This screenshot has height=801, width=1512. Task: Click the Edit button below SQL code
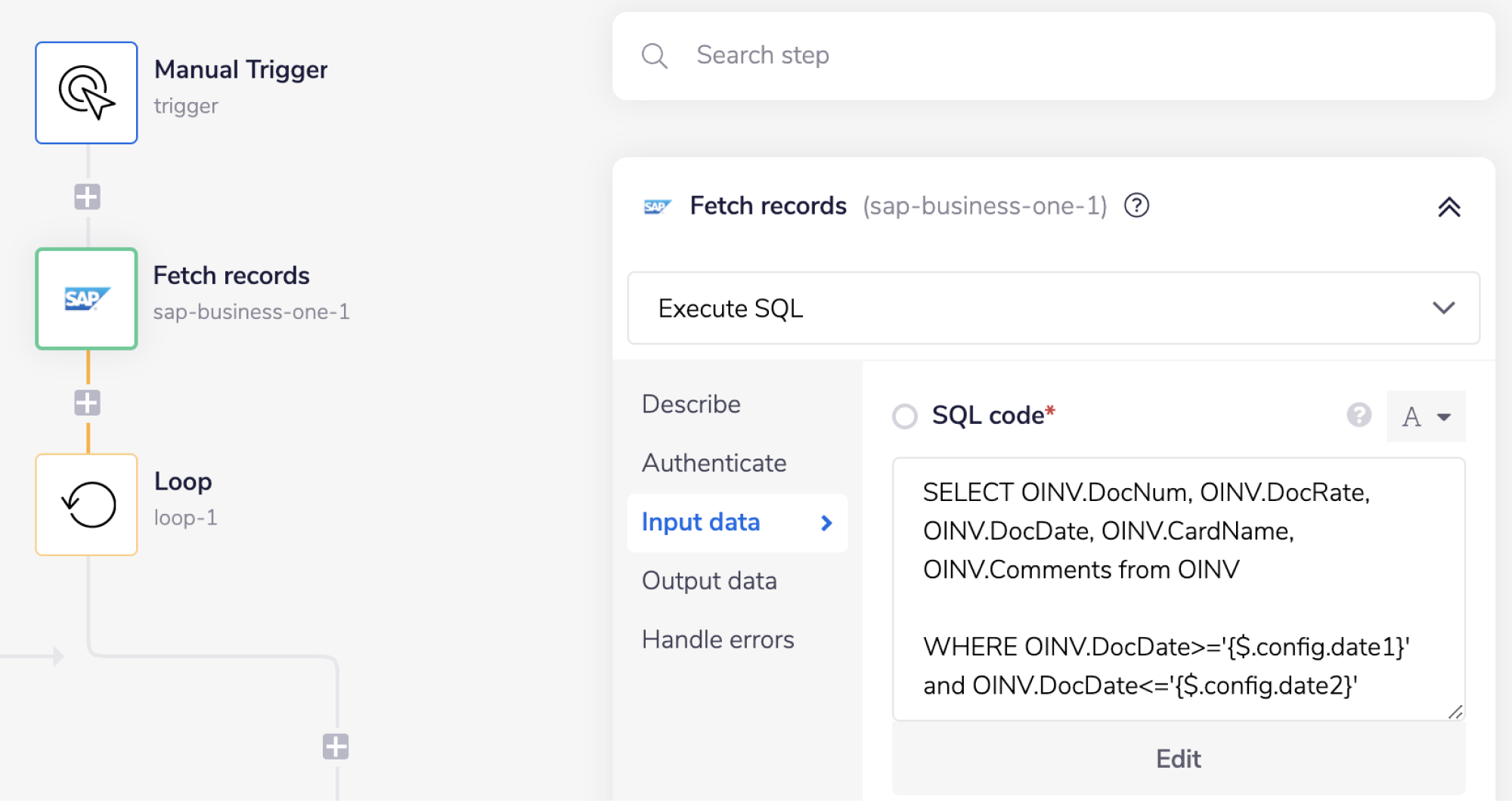coord(1178,759)
